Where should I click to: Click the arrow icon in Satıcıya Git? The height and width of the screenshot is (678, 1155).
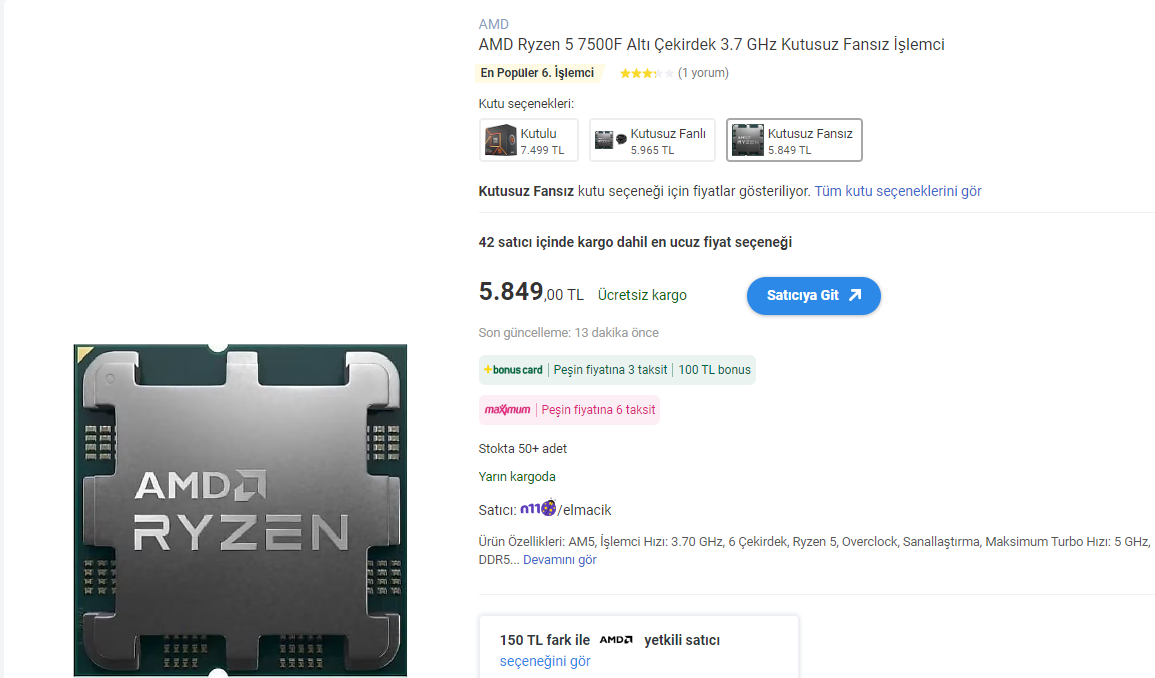pyautogui.click(x=854, y=295)
